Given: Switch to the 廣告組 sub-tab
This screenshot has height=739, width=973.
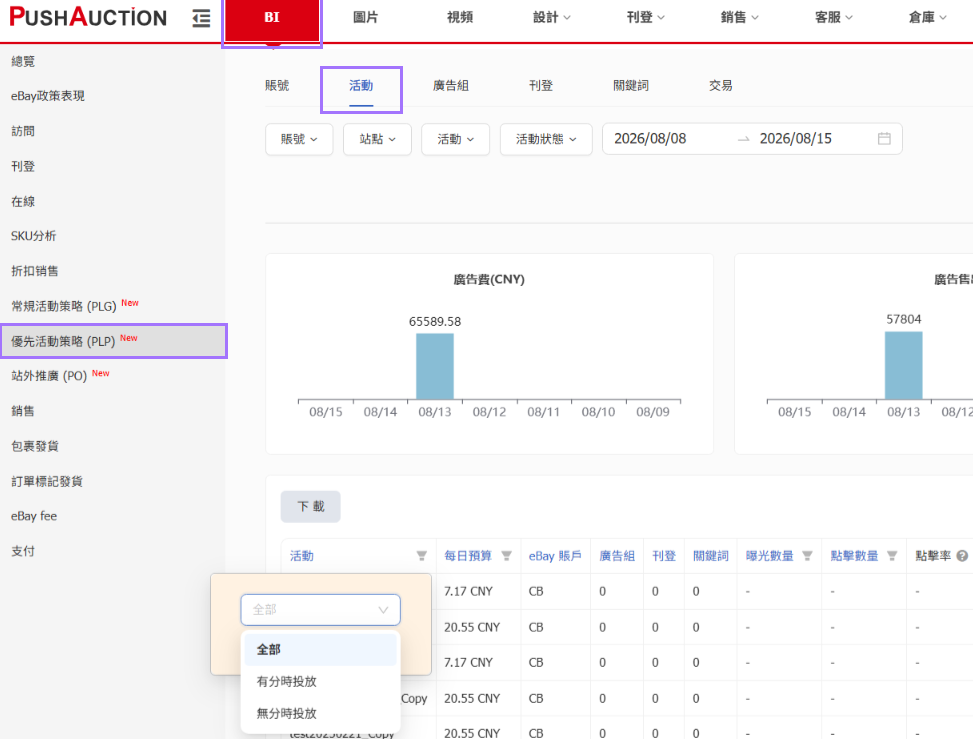Looking at the screenshot, I should [x=451, y=86].
